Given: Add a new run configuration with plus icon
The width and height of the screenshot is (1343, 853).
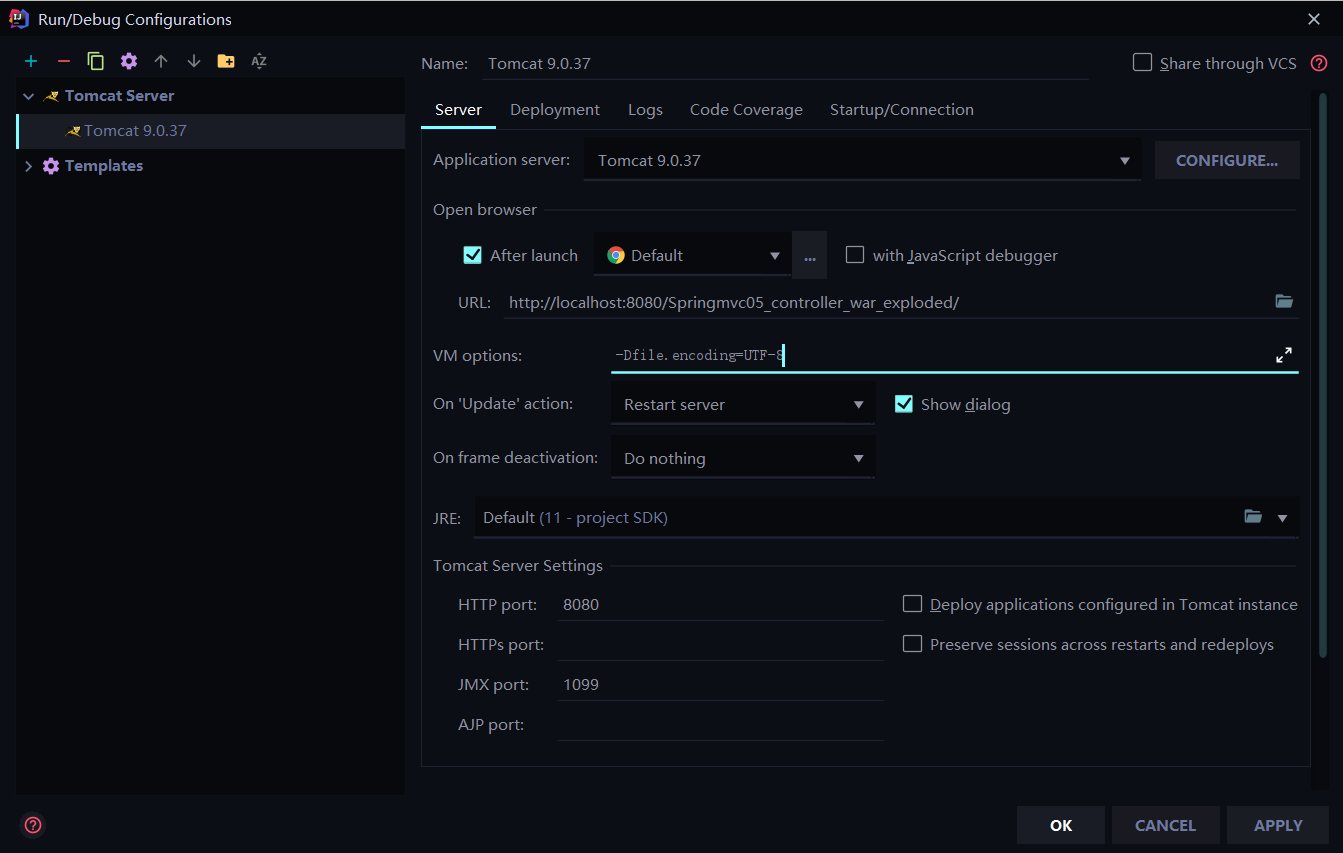Looking at the screenshot, I should 31,62.
